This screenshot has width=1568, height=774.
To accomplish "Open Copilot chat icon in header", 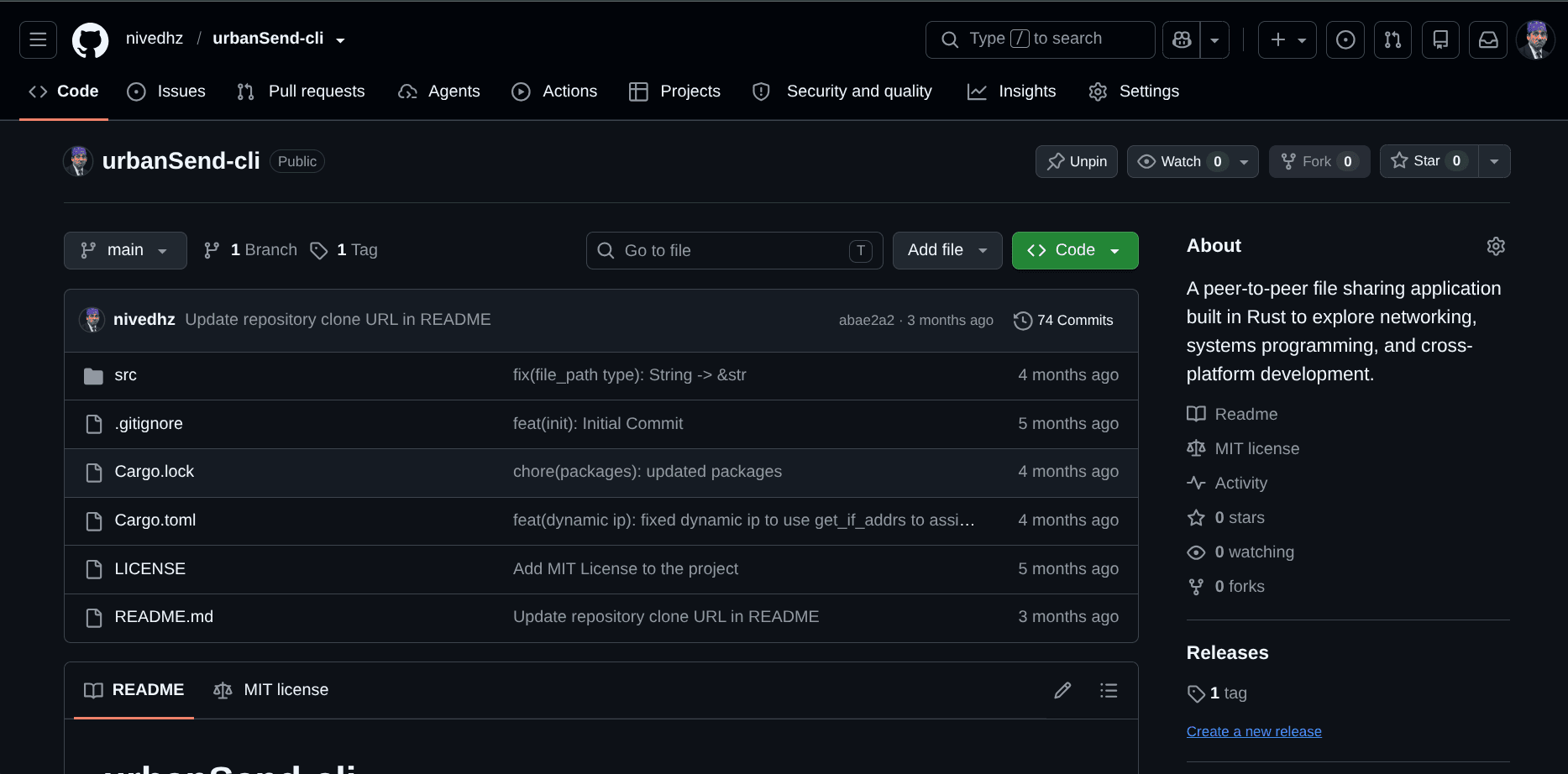I will (1182, 39).
